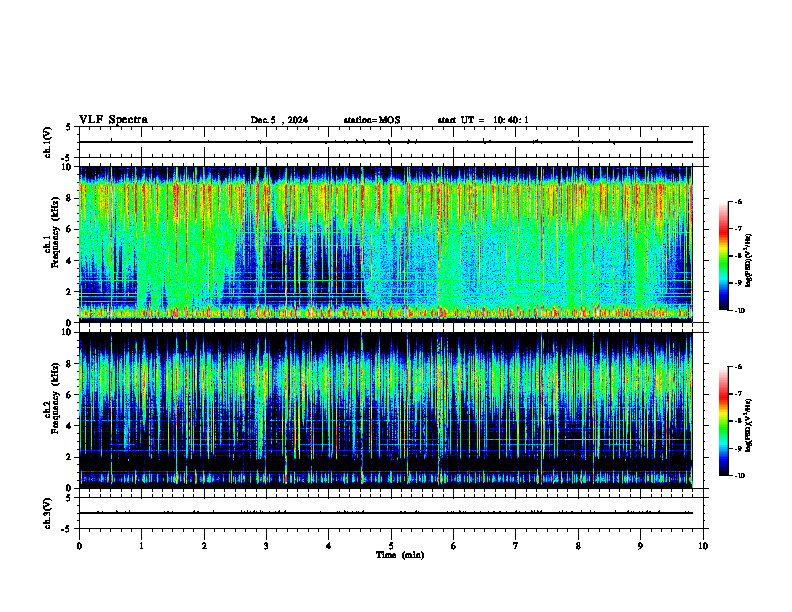
Task: Click the "-9" tick on ch.2 colorbar
Action: [738, 448]
